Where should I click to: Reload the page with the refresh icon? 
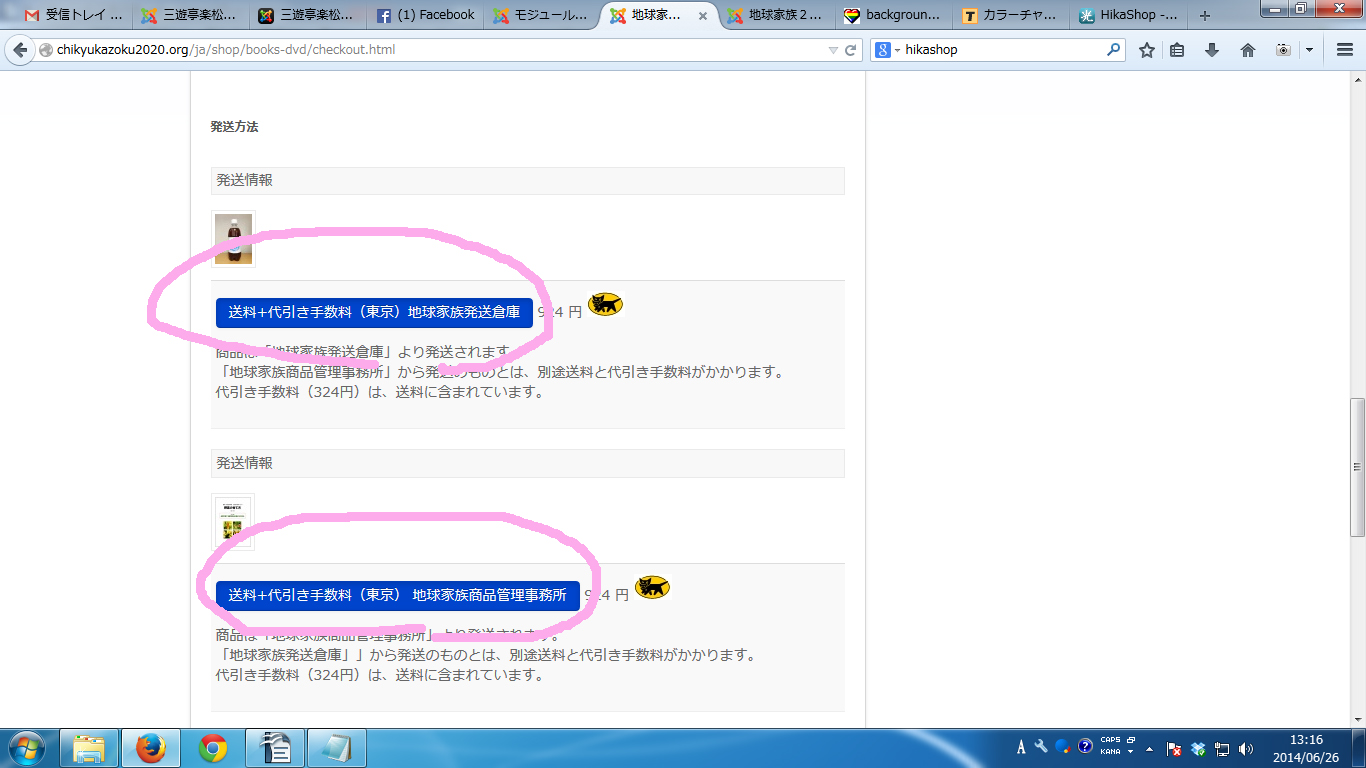pos(851,50)
